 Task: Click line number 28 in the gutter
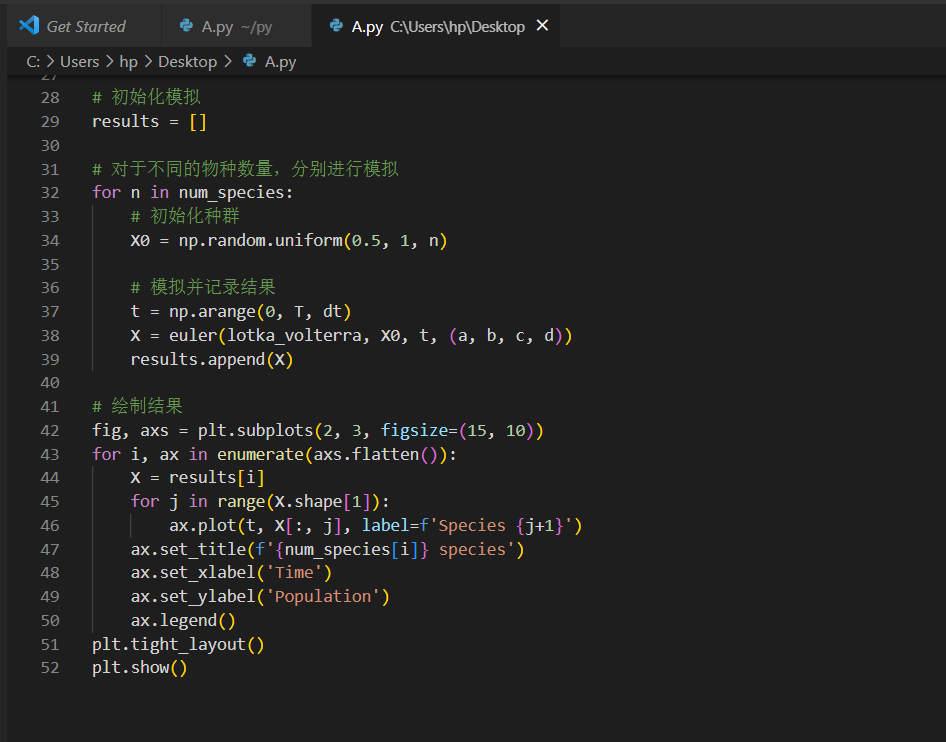click(x=50, y=98)
